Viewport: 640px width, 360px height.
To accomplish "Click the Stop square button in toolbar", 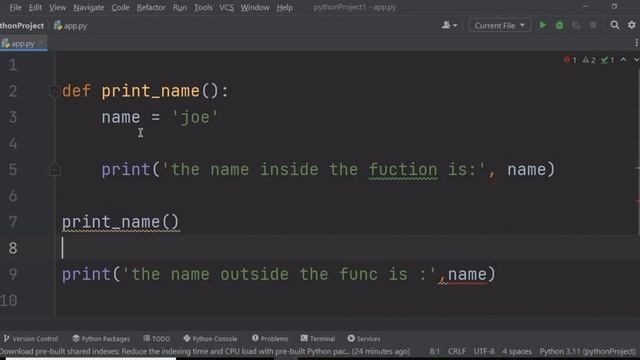I will [x=593, y=25].
